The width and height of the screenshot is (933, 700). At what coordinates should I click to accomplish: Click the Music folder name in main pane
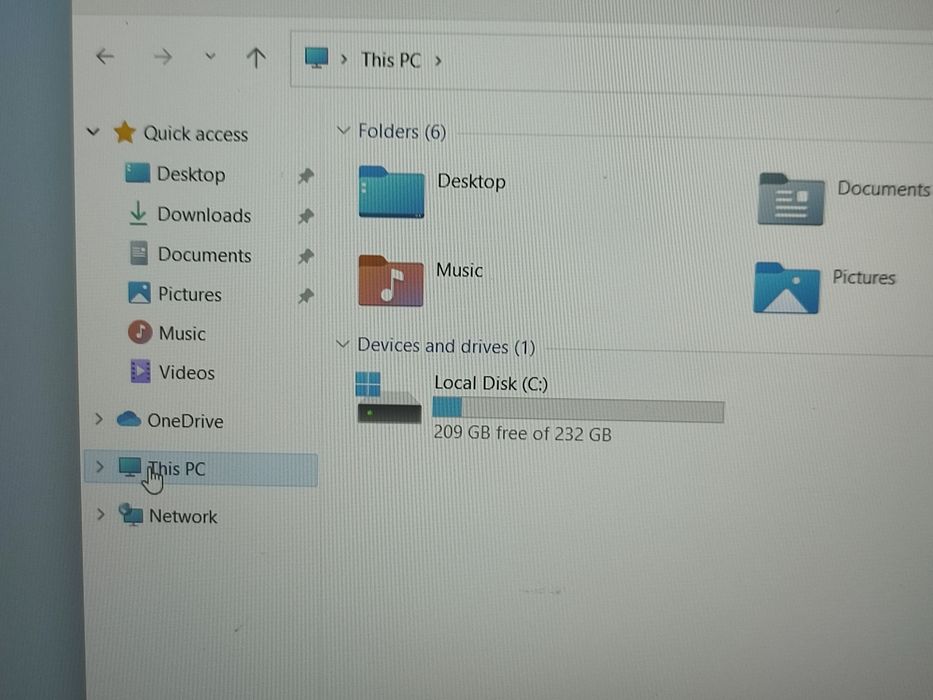click(459, 270)
